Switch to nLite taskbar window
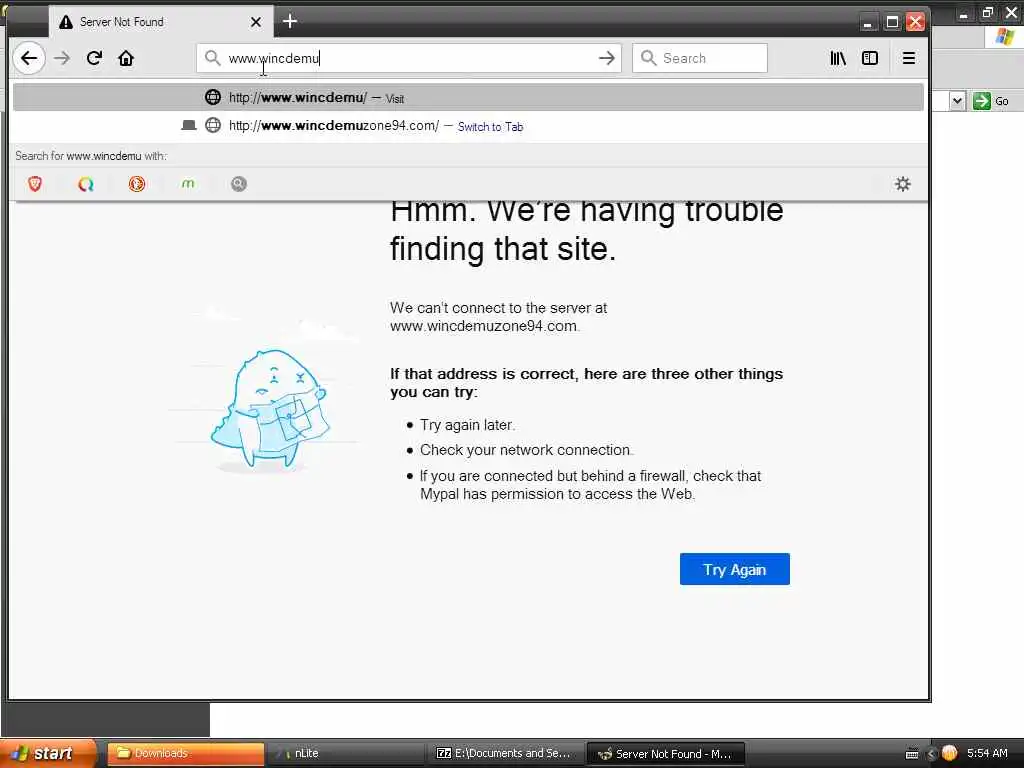 coord(346,754)
